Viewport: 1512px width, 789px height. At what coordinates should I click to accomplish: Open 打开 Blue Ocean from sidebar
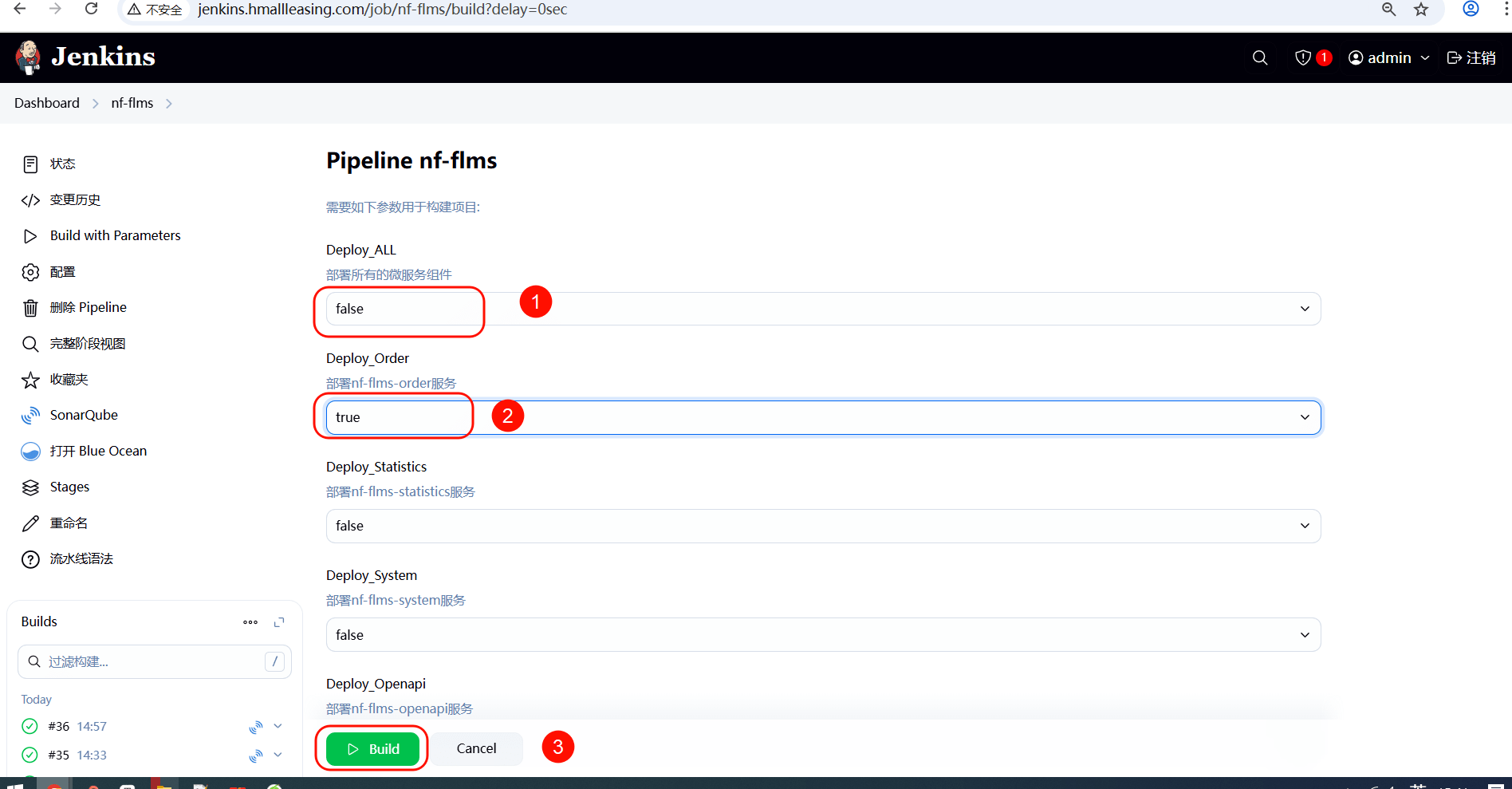coord(98,451)
